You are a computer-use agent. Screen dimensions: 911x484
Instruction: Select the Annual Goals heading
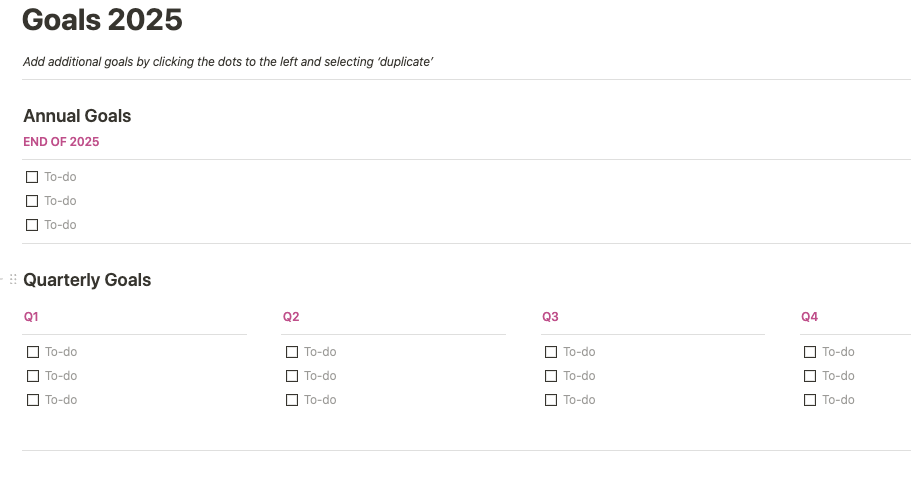(x=77, y=116)
